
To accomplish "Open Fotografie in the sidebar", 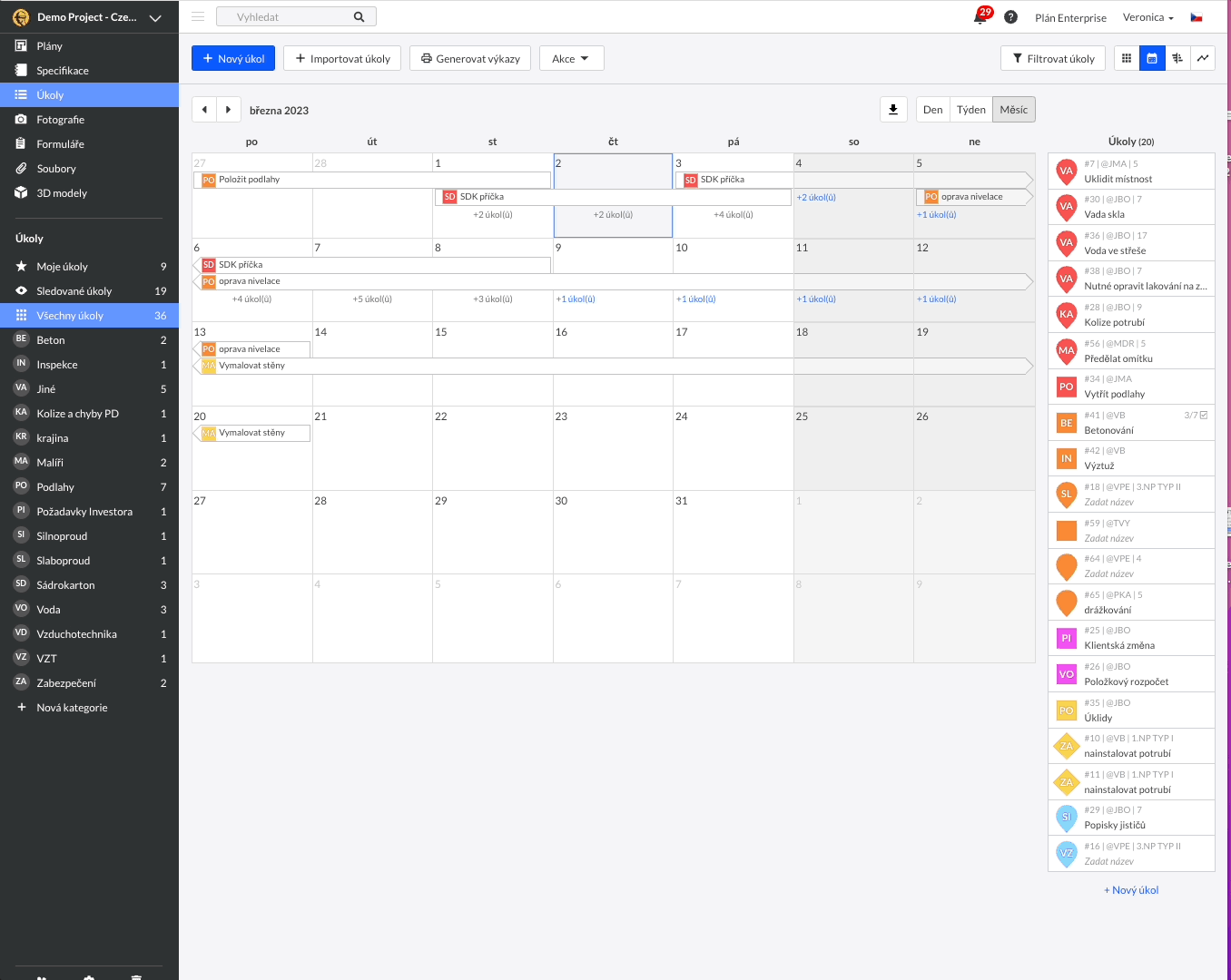I will 60,120.
